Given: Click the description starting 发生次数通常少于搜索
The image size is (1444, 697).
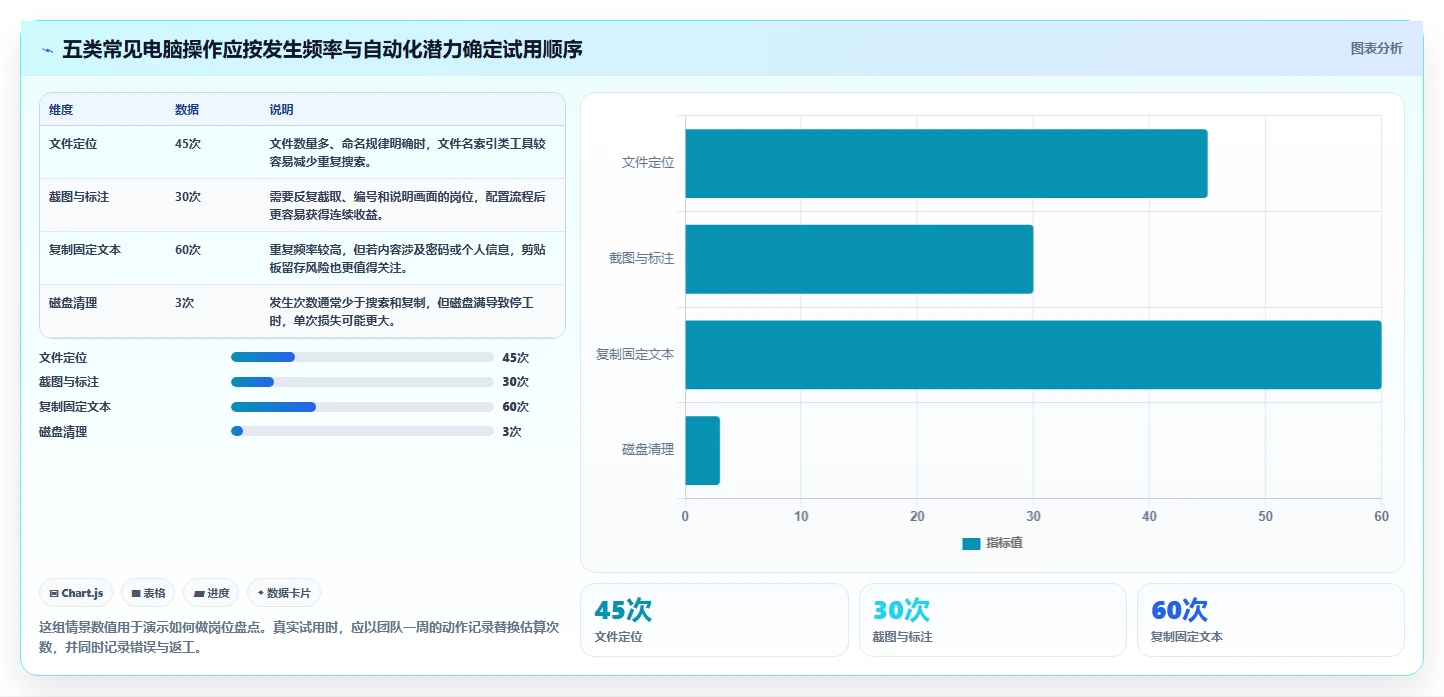Looking at the screenshot, I should 402,311.
